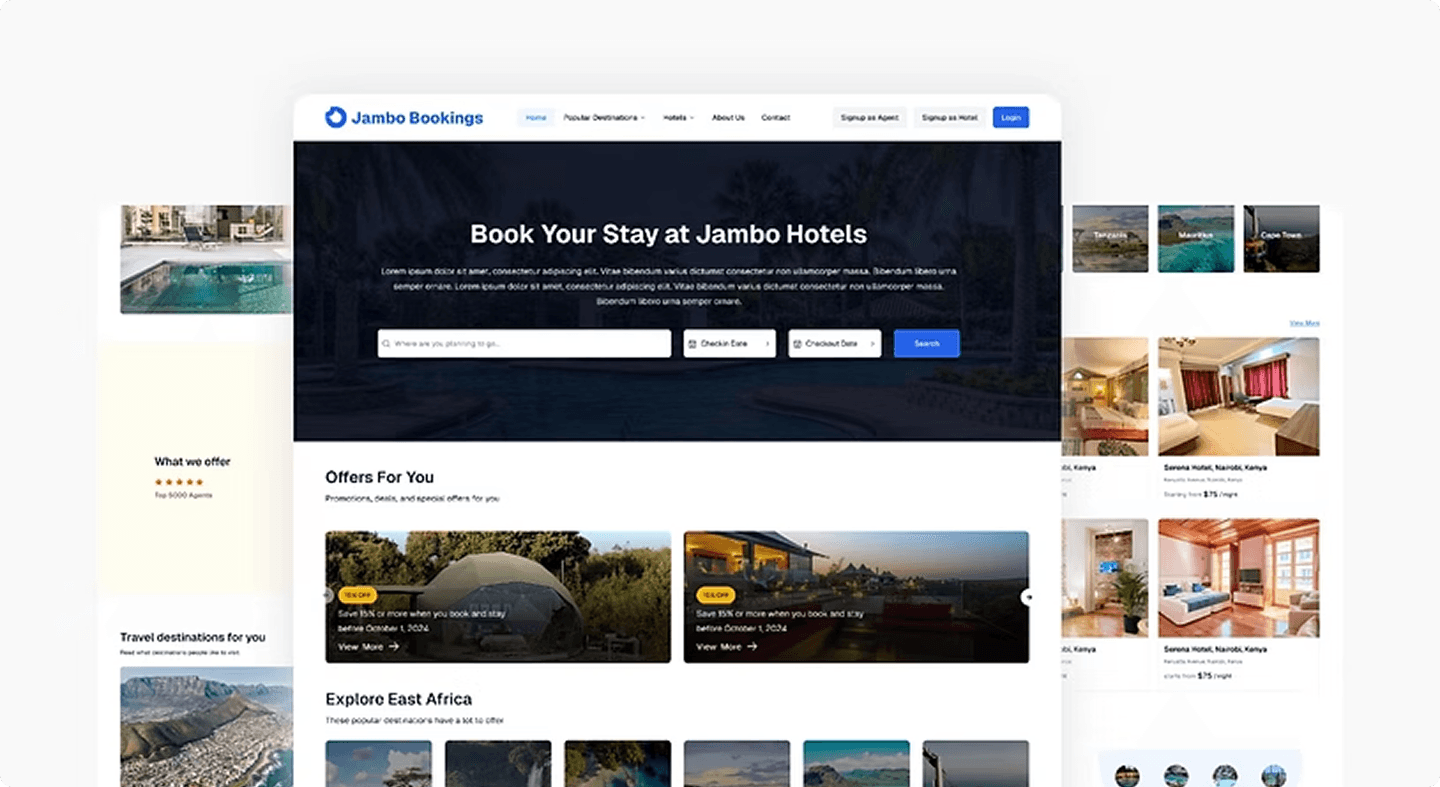This screenshot has width=1440, height=787.
Task: Click the calendar icon beside Checkin Date
Action: point(692,344)
